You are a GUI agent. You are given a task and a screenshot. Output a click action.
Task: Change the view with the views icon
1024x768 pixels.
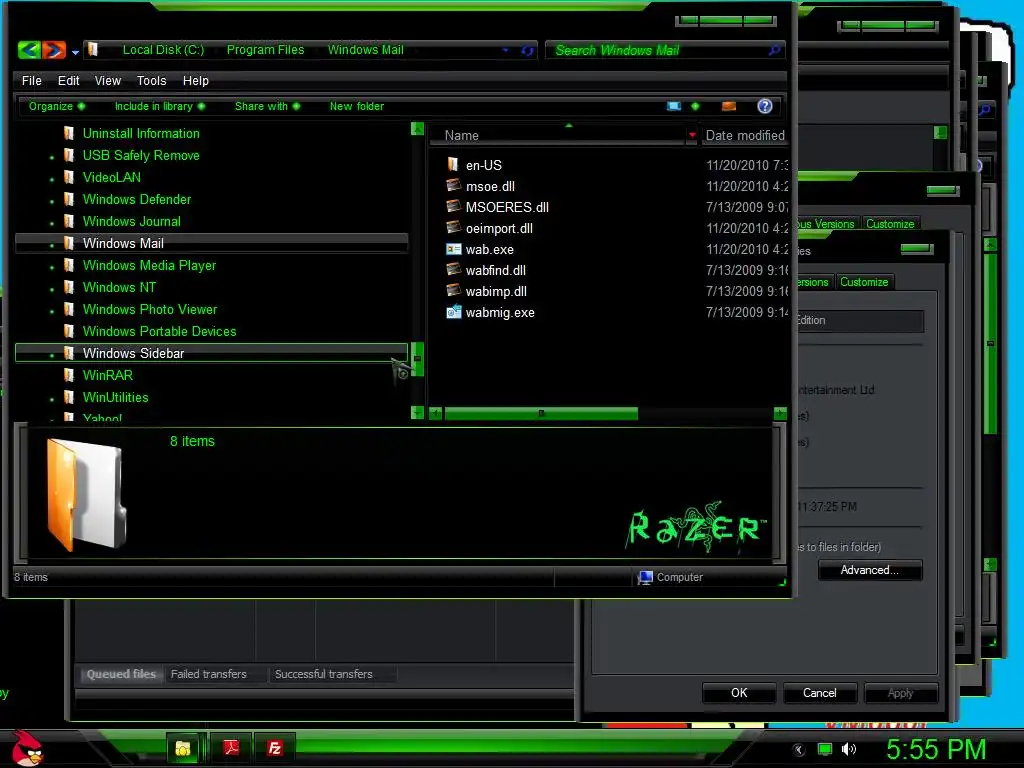click(x=674, y=106)
